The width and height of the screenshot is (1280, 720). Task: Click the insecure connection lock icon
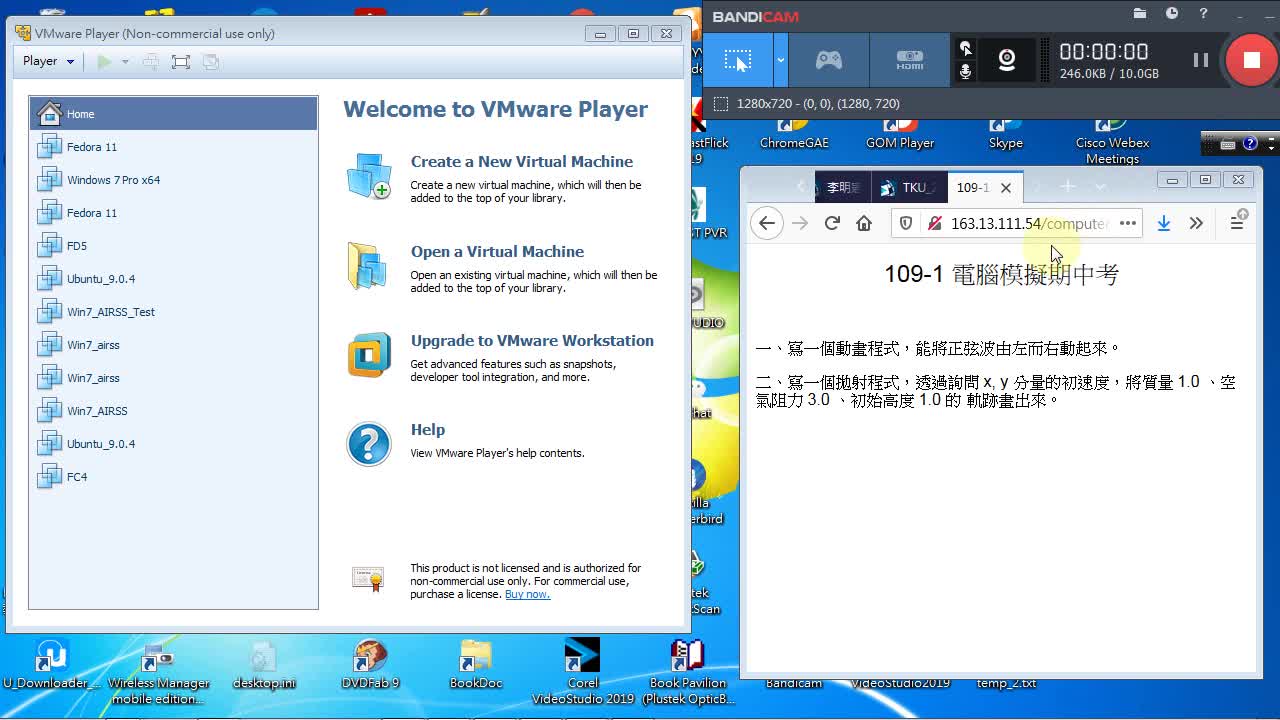(934, 224)
